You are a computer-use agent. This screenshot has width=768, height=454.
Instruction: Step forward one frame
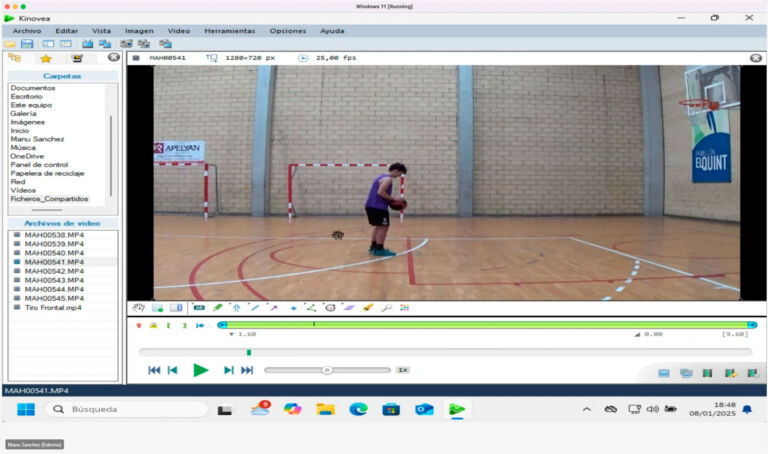coord(228,370)
